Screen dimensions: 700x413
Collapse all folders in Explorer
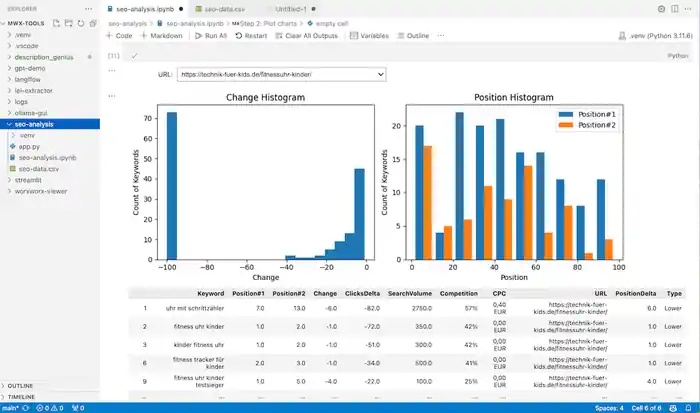click(x=93, y=23)
